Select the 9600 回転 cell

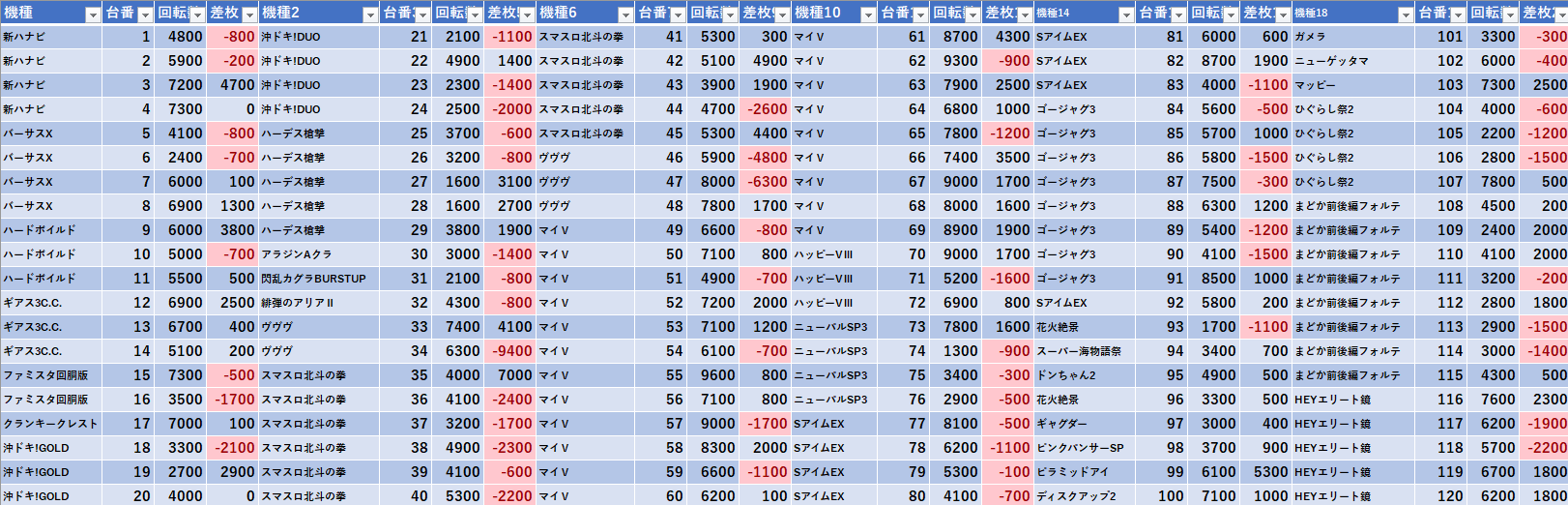point(712,375)
